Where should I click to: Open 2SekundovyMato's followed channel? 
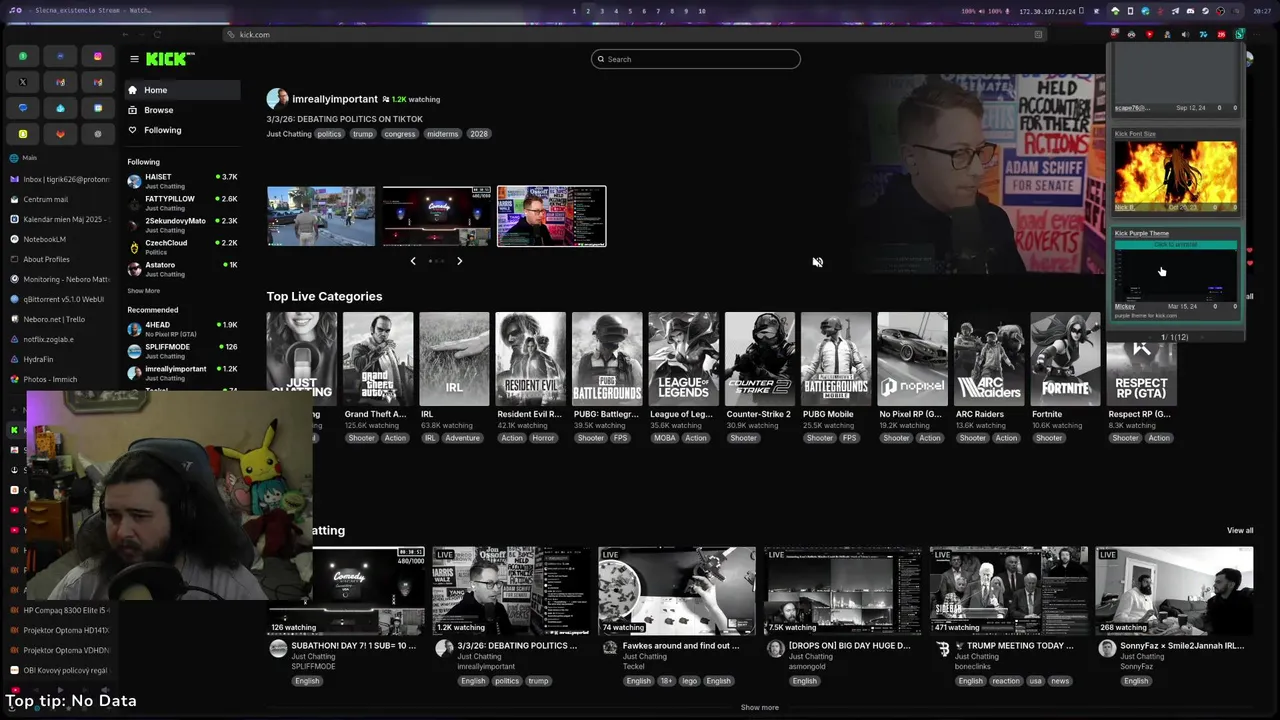[x=182, y=225]
